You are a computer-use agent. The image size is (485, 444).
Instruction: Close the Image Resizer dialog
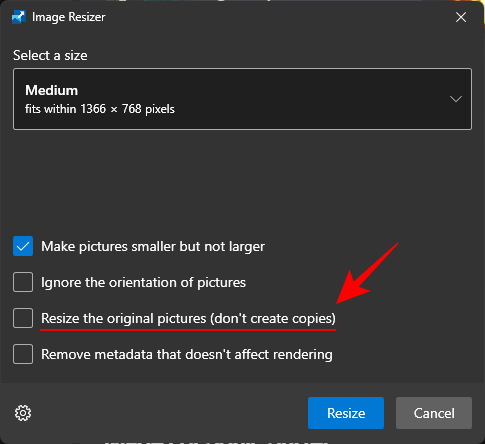point(461,17)
